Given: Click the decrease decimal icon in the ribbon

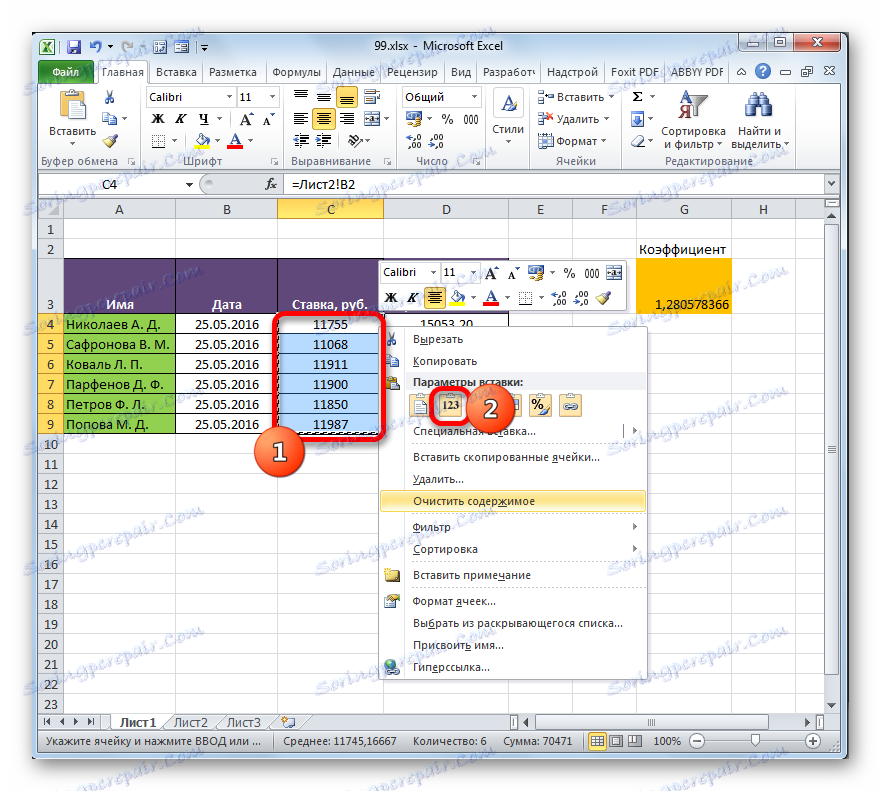Looking at the screenshot, I should pyautogui.click(x=437, y=141).
